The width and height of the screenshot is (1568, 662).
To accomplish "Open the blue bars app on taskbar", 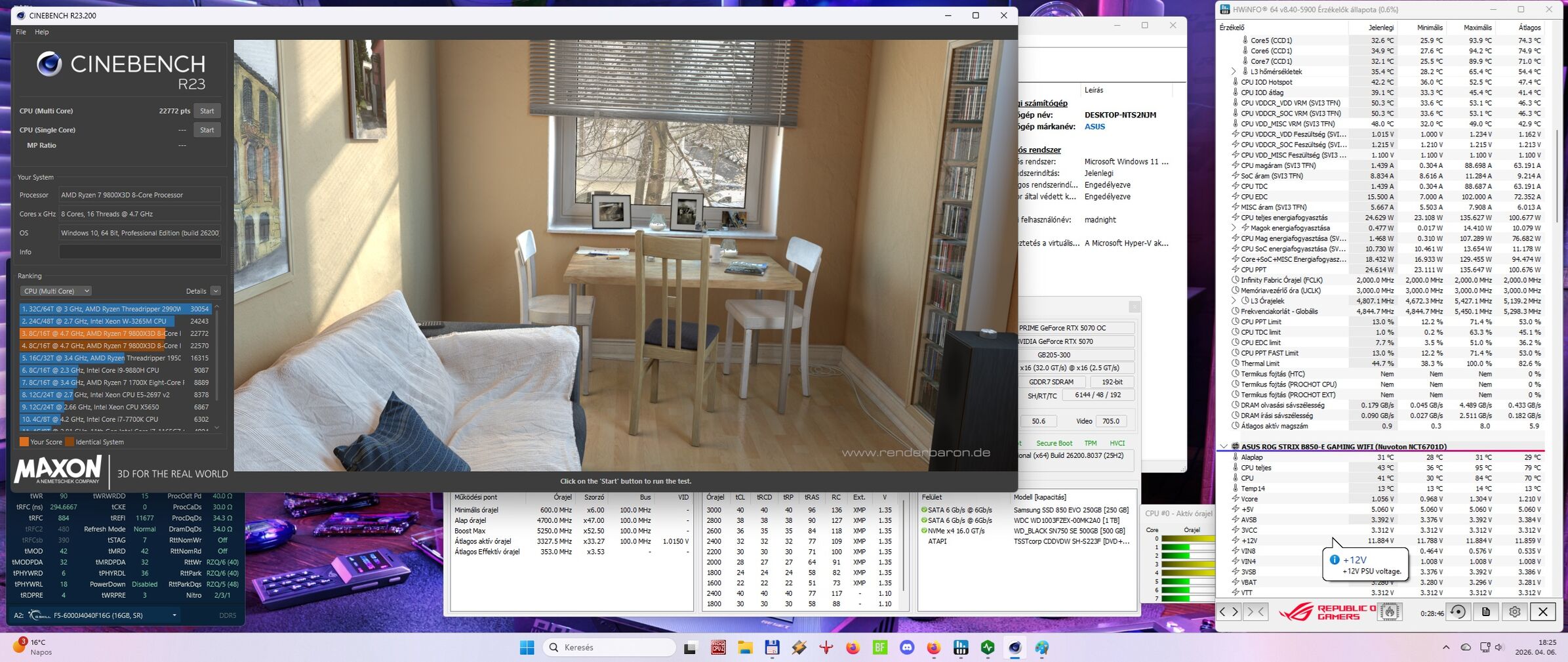I will pos(961,648).
